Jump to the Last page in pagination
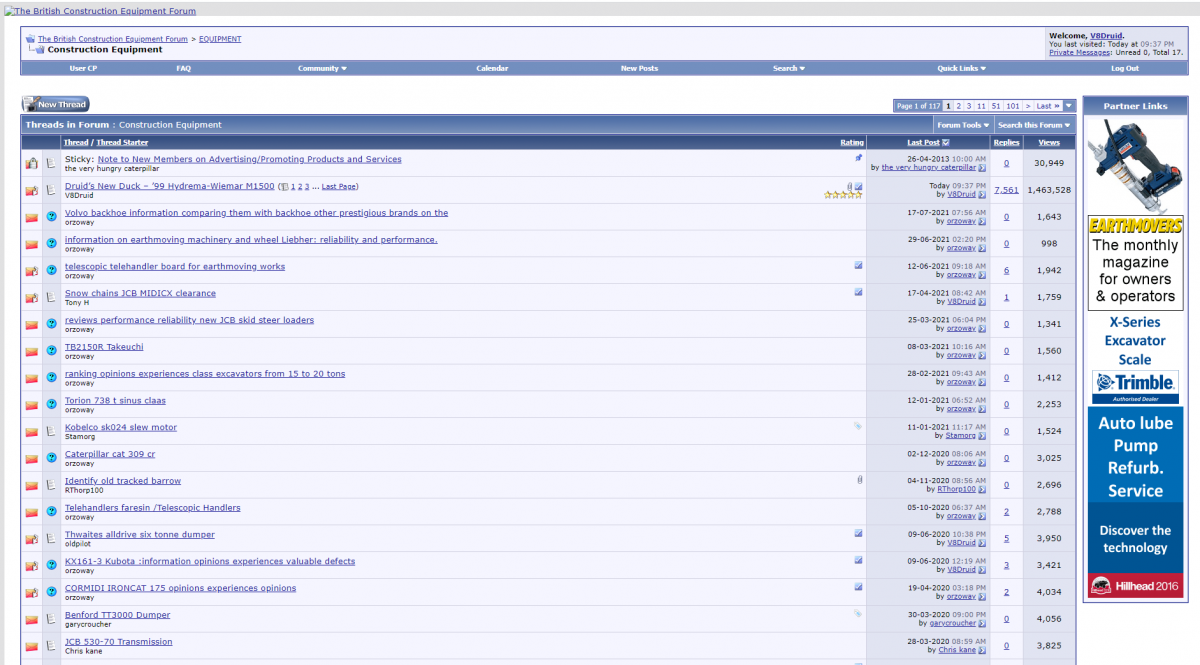The width and height of the screenshot is (1200, 665). coord(1048,105)
